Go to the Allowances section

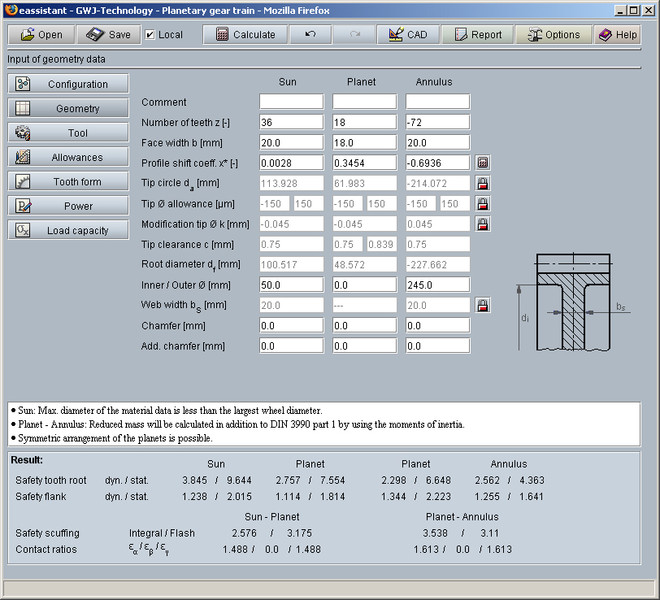tap(69, 157)
